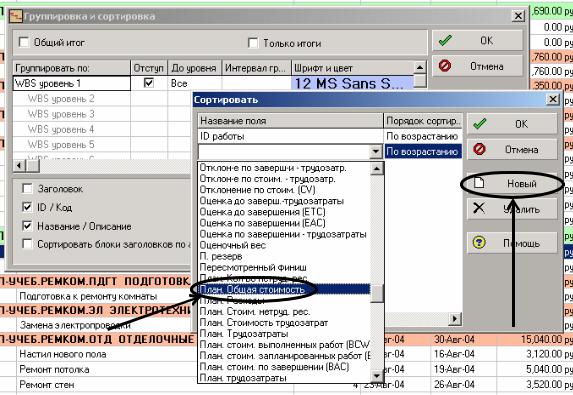
Task: Select Ремонт стен row in background table
Action: 47,385
